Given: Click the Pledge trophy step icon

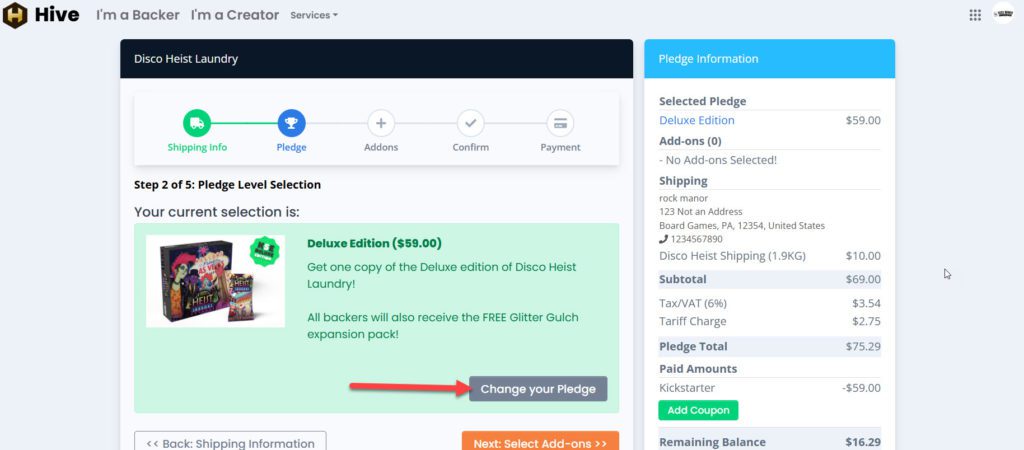Looking at the screenshot, I should tap(291, 124).
